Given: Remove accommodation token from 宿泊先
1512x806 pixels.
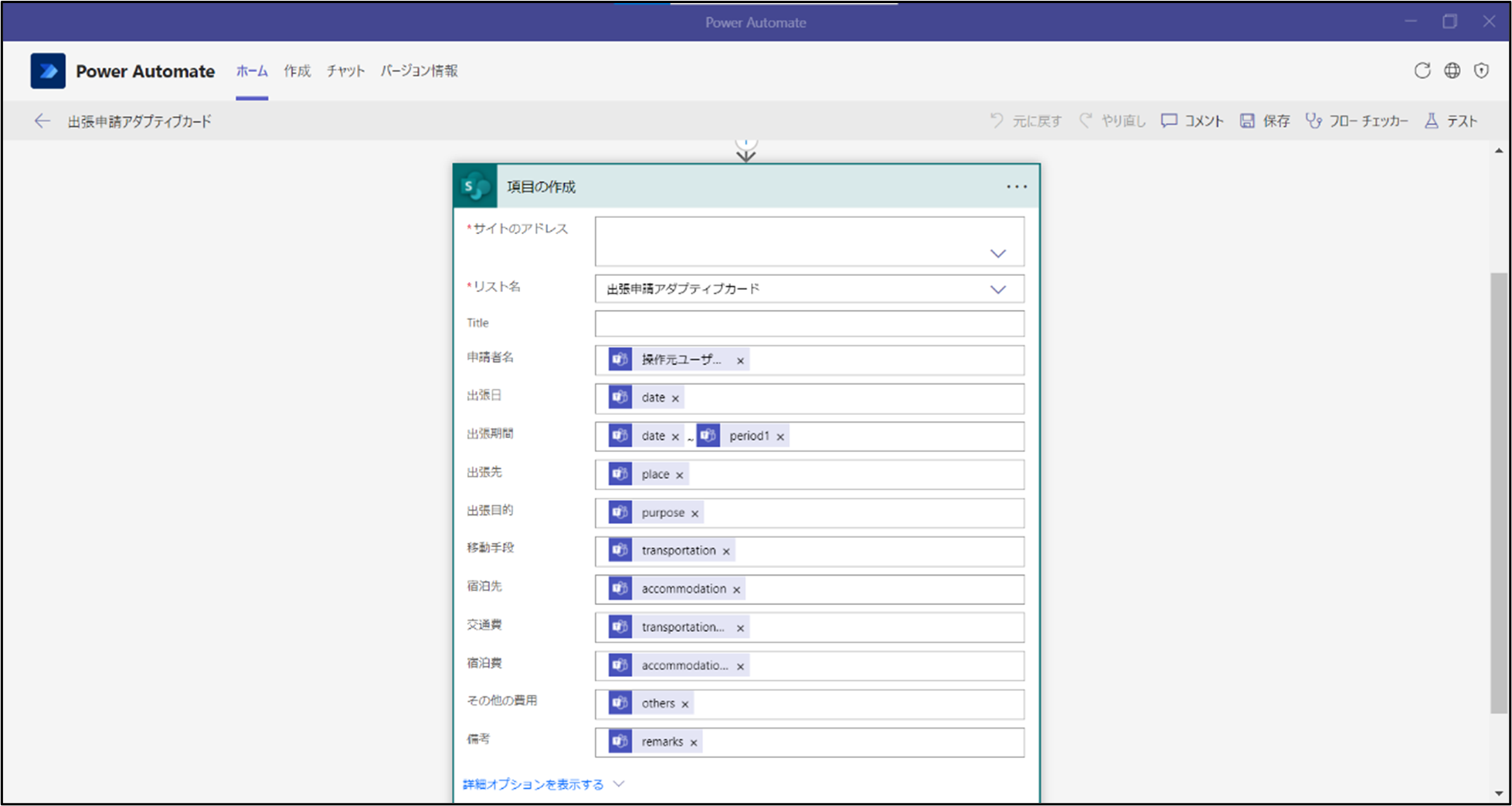Looking at the screenshot, I should pyautogui.click(x=736, y=590).
